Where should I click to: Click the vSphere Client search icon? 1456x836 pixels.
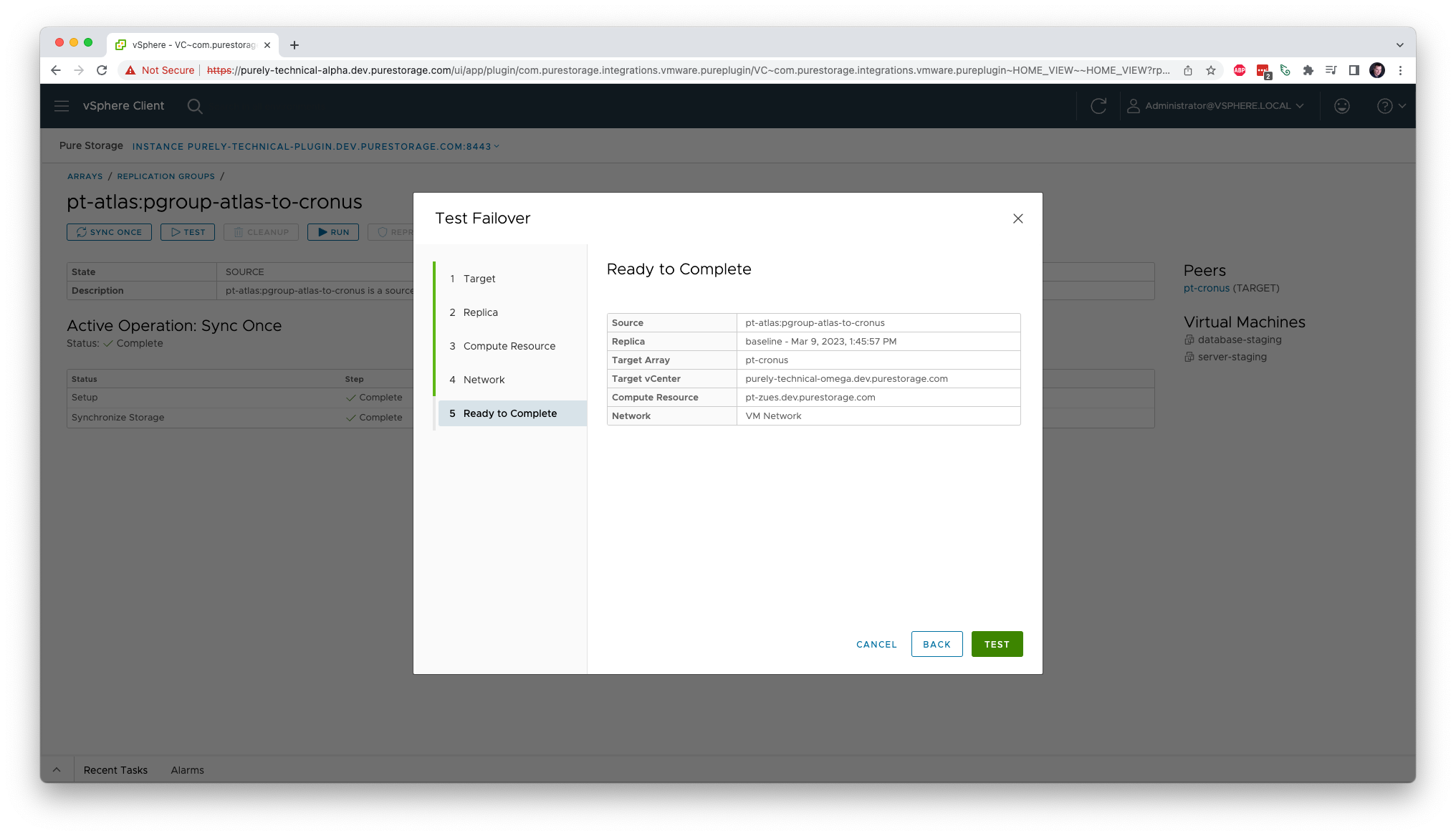point(195,106)
